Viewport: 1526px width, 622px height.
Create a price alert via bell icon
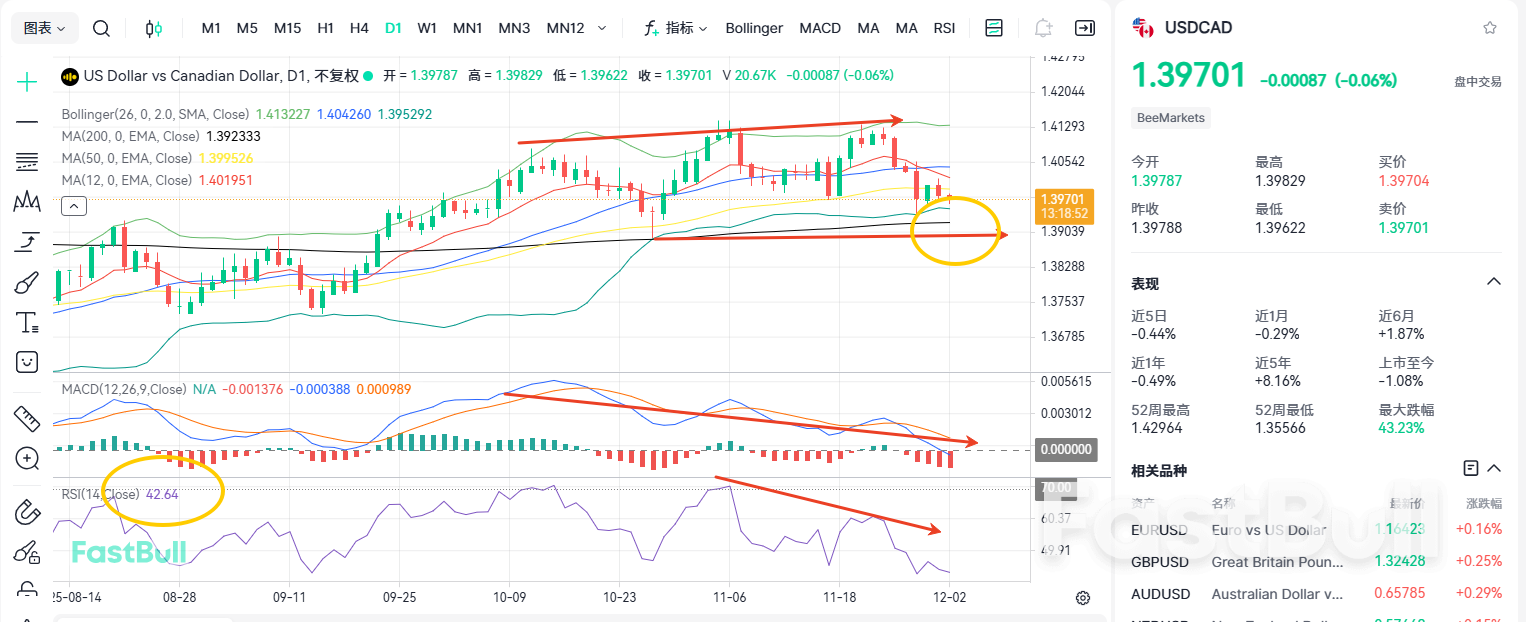click(1042, 28)
